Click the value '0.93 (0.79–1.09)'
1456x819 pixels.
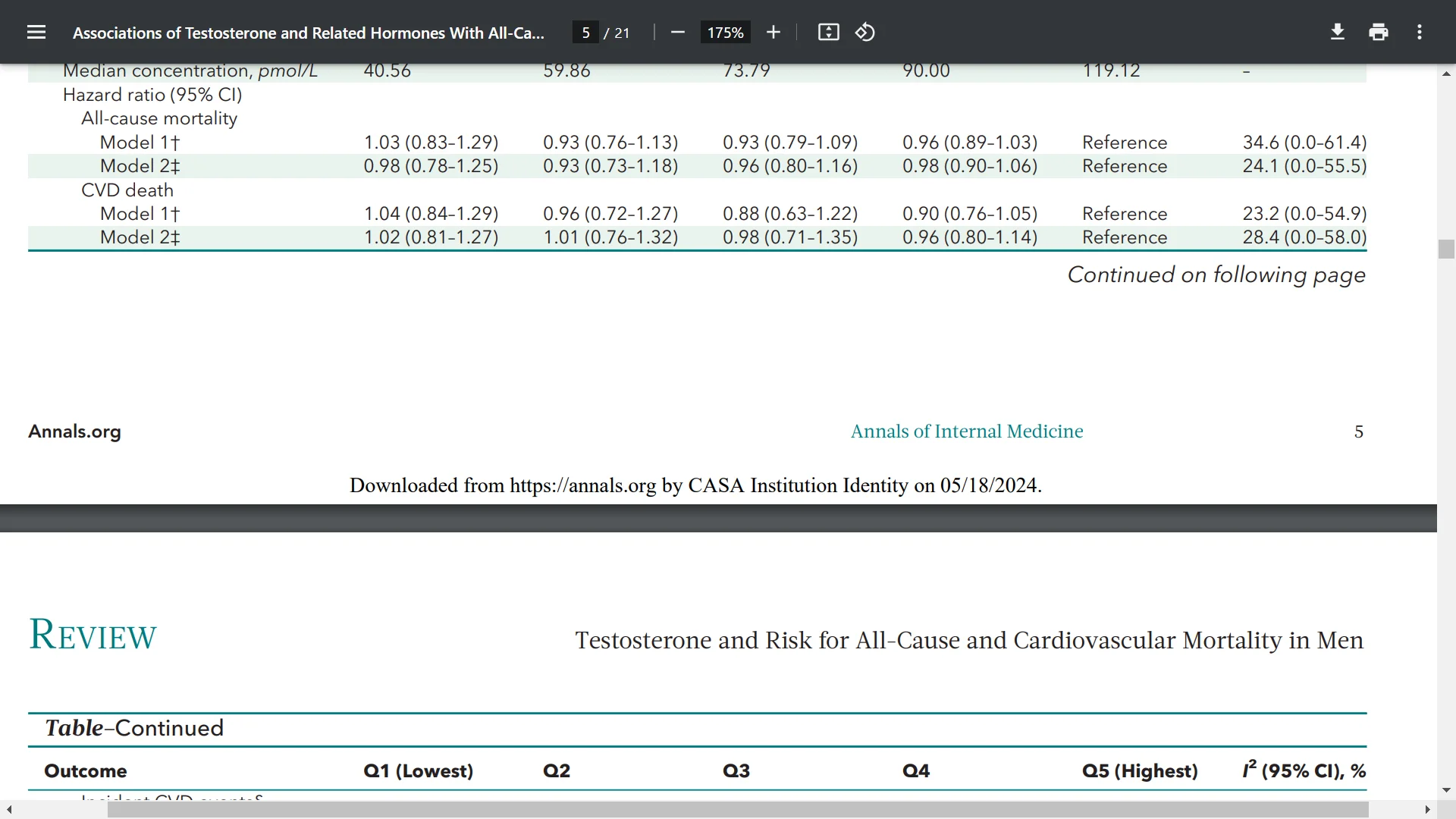(x=790, y=143)
